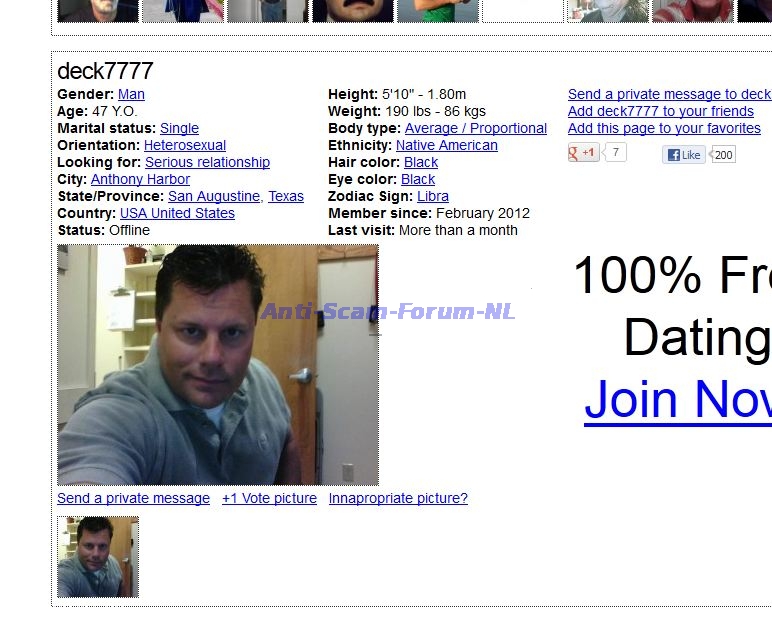Image resolution: width=772 pixels, height=620 pixels.
Task: Open the 'Single' marital status link
Action: coord(179,128)
